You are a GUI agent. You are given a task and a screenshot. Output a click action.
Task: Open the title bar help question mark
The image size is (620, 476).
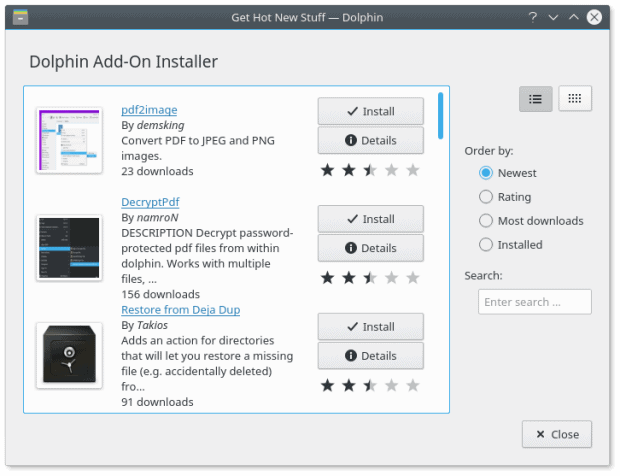click(x=532, y=17)
